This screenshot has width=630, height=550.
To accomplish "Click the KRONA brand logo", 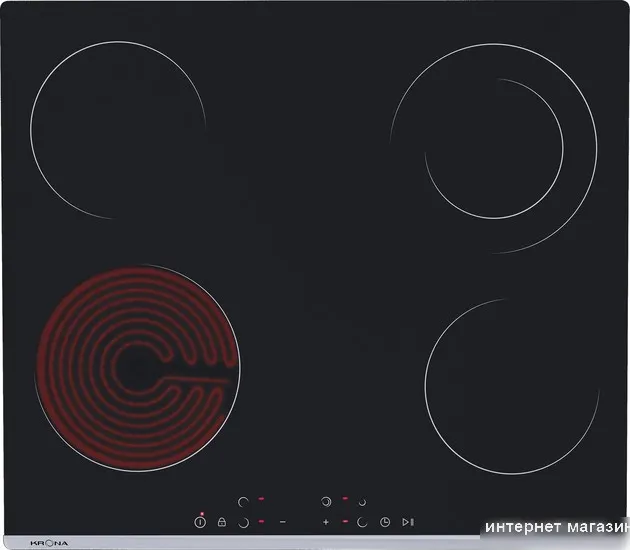I will pos(49,543).
